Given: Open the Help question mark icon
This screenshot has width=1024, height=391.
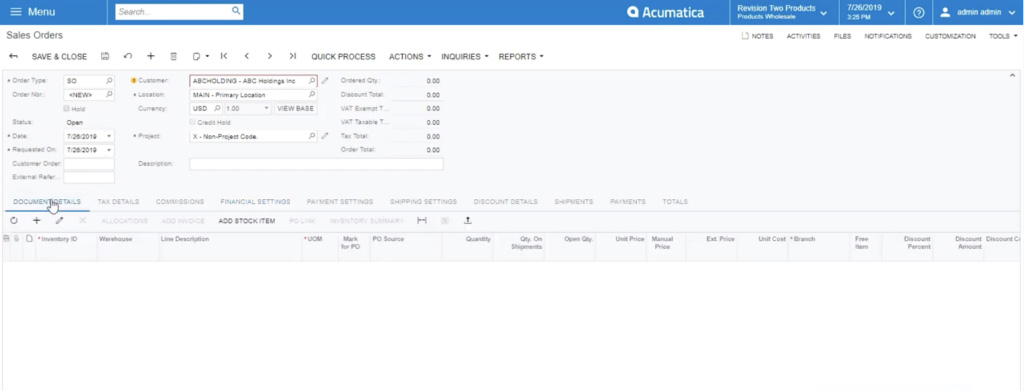Looking at the screenshot, I should 919,12.
